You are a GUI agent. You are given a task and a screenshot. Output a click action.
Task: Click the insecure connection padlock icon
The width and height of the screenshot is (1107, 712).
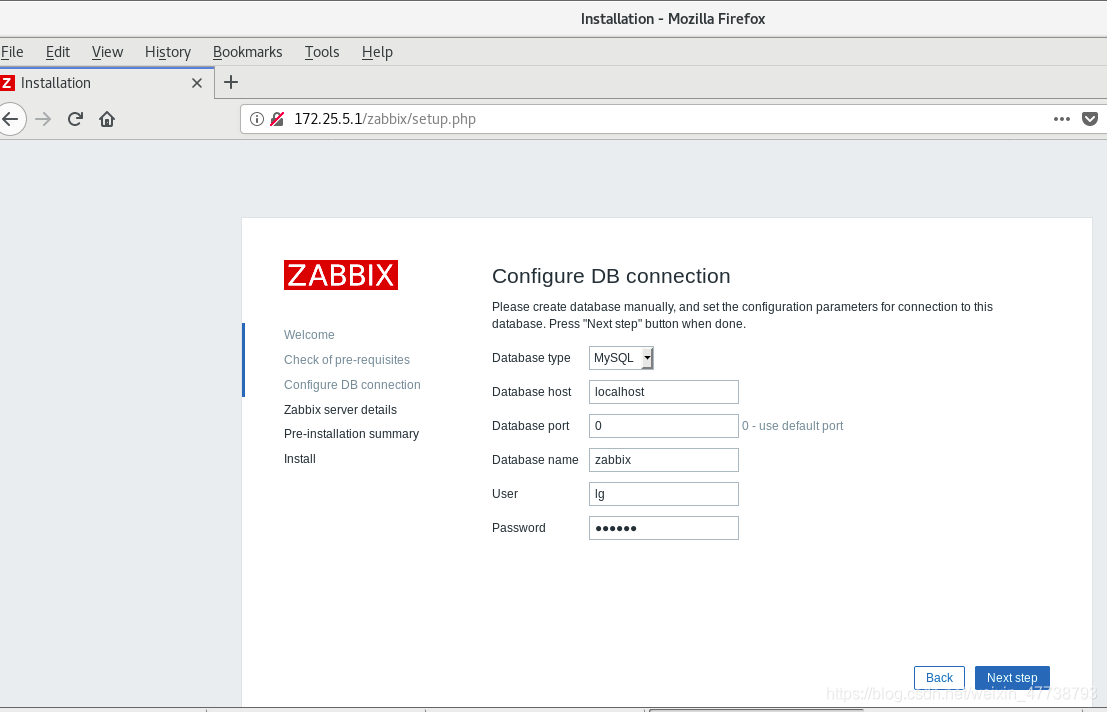tap(277, 119)
